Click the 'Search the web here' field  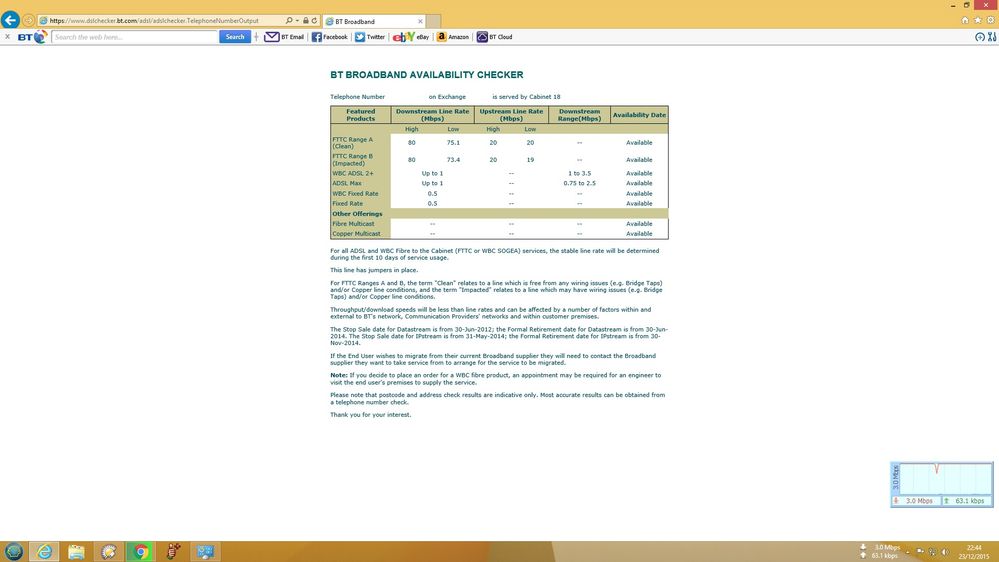135,37
